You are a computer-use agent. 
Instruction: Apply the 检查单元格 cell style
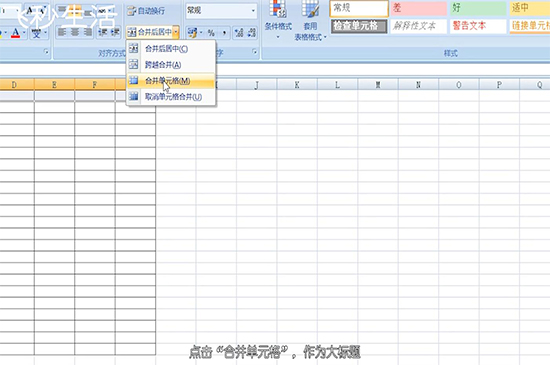pyautogui.click(x=359, y=26)
